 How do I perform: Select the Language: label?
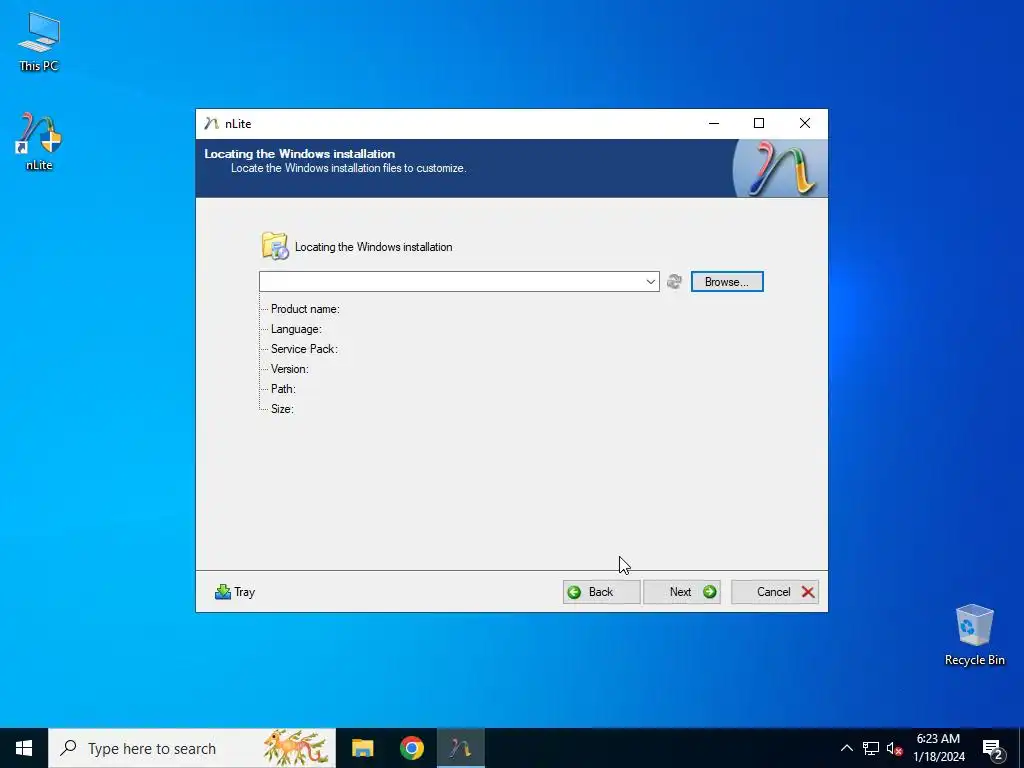pos(296,329)
